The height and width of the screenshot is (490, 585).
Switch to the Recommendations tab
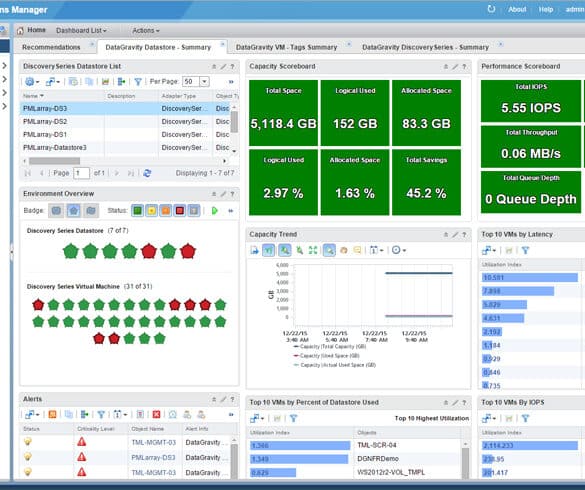(x=51, y=47)
